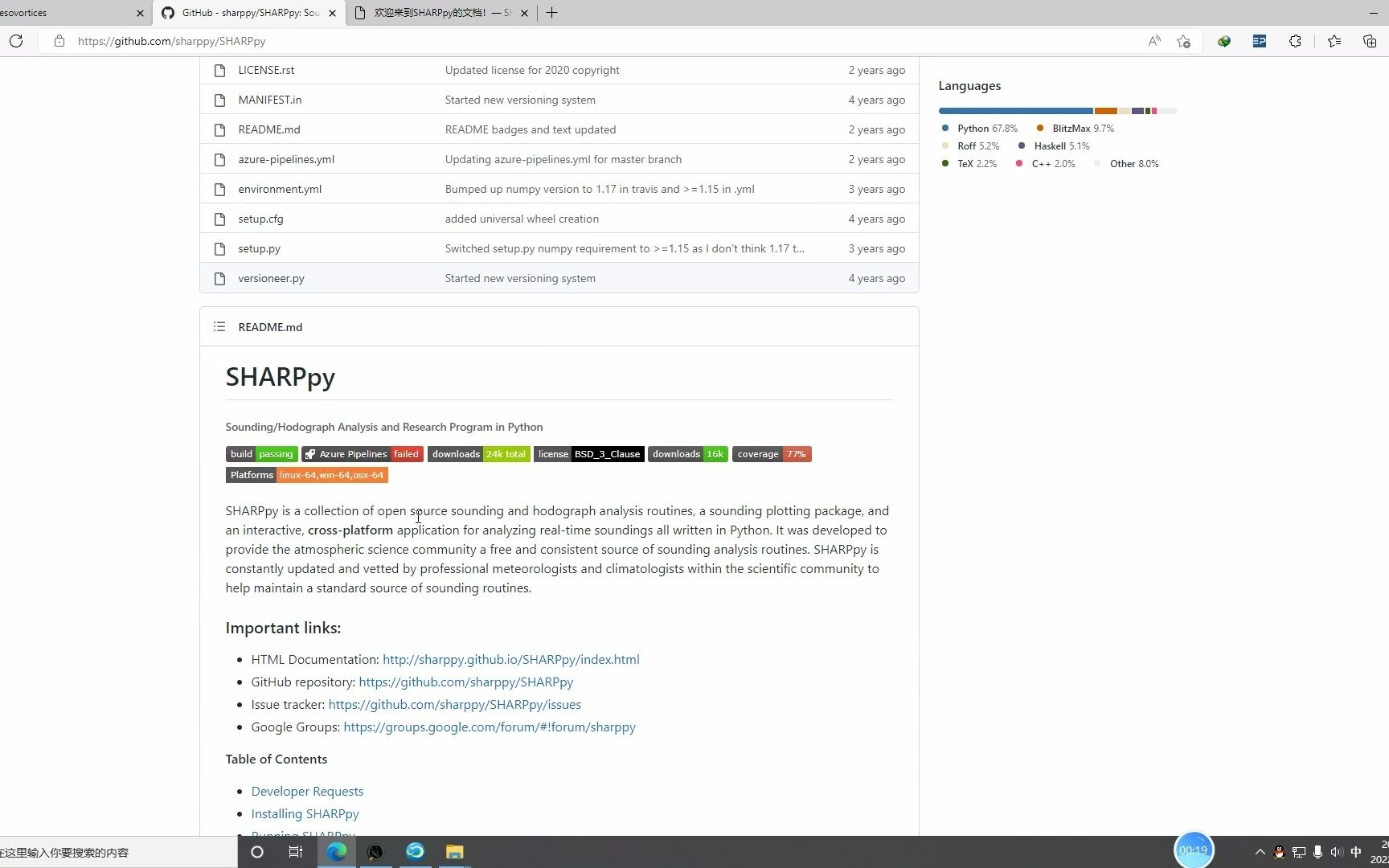Open the LICENSE.rst file
The width and height of the screenshot is (1389, 868).
tap(266, 70)
